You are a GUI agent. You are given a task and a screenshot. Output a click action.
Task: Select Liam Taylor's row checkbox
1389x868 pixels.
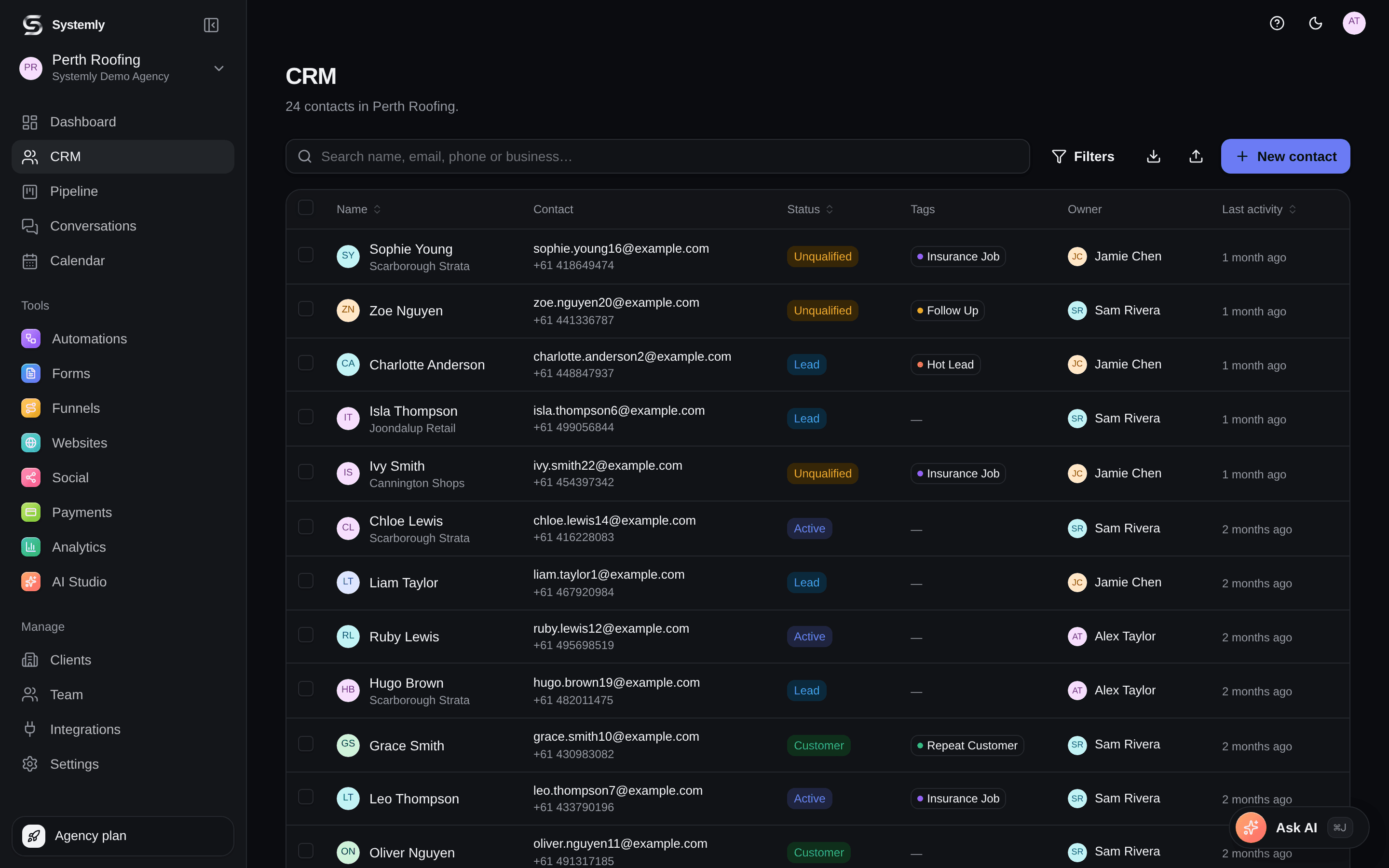[305, 581]
